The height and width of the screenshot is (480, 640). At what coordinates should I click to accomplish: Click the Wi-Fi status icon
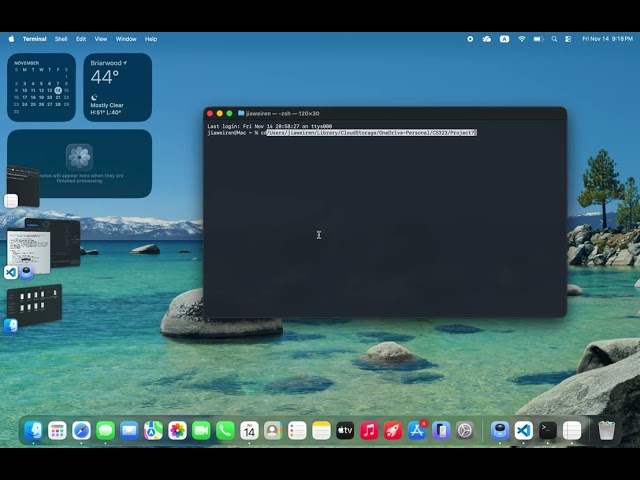click(521, 39)
